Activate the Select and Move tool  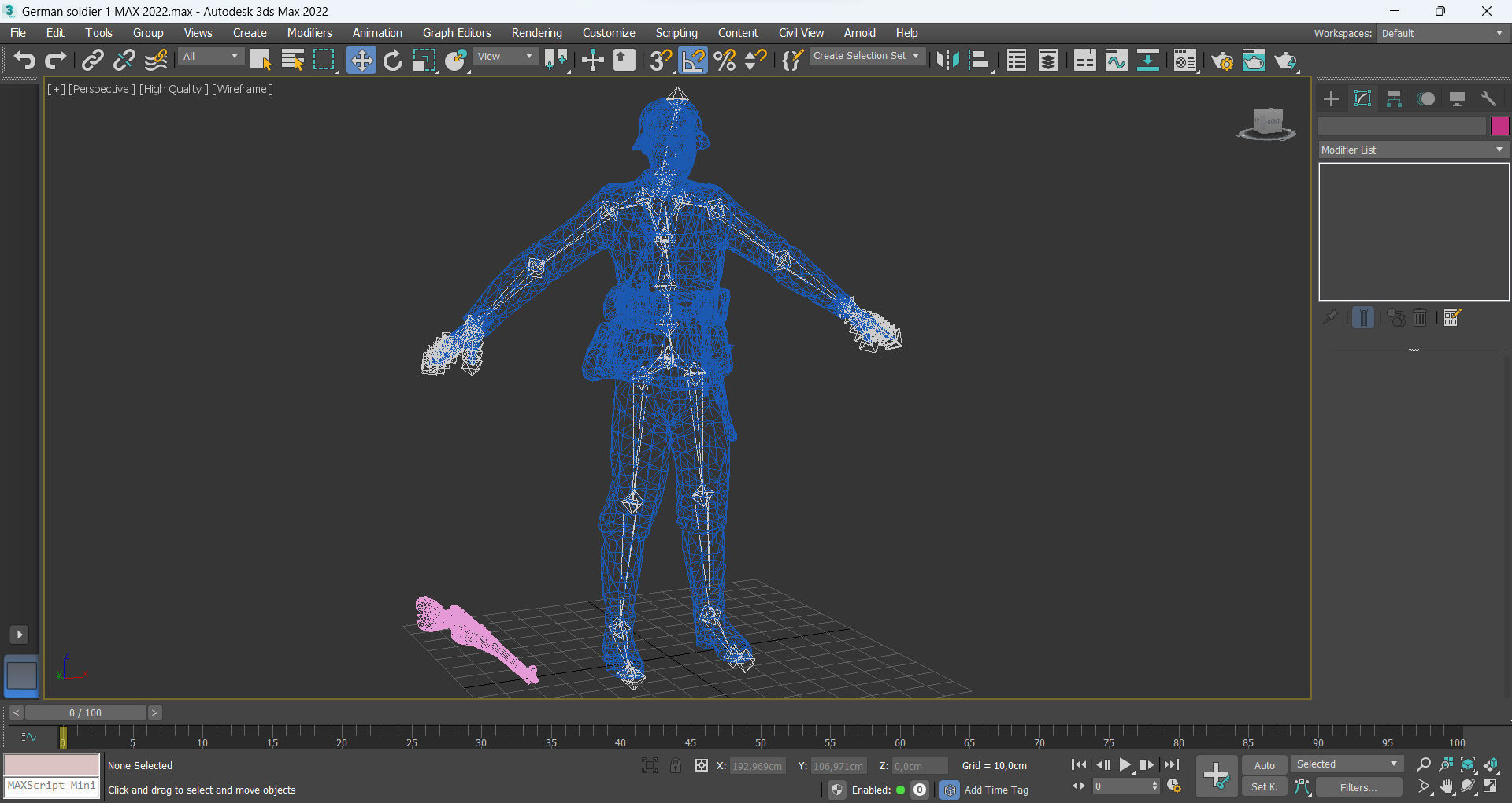tap(361, 60)
